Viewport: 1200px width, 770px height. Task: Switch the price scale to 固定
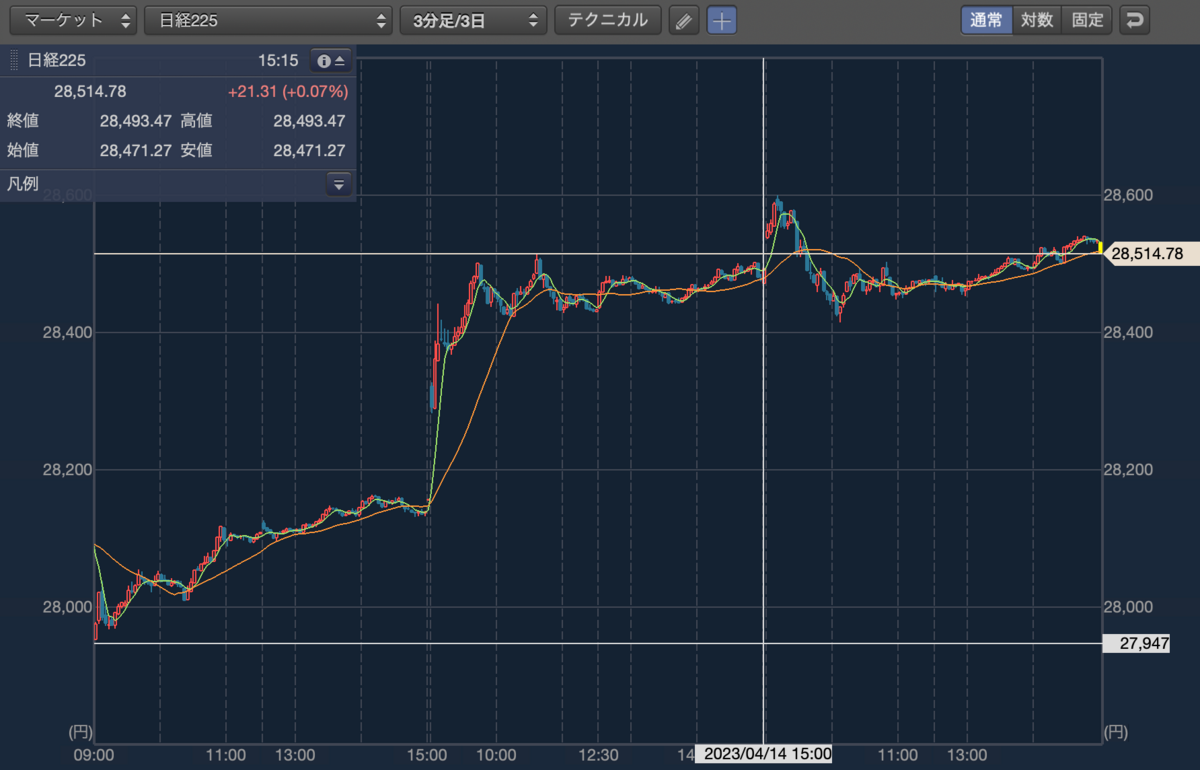(1087, 20)
